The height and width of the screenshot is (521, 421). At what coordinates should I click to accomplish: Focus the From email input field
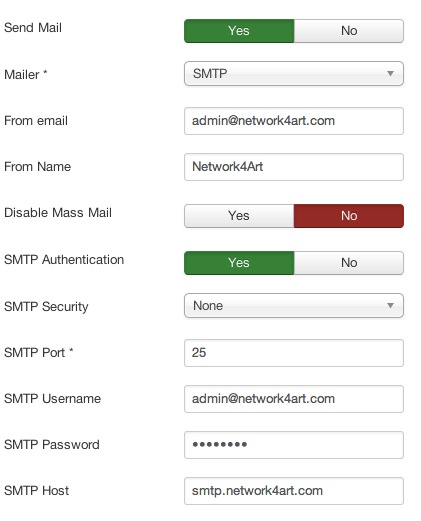[x=294, y=121]
